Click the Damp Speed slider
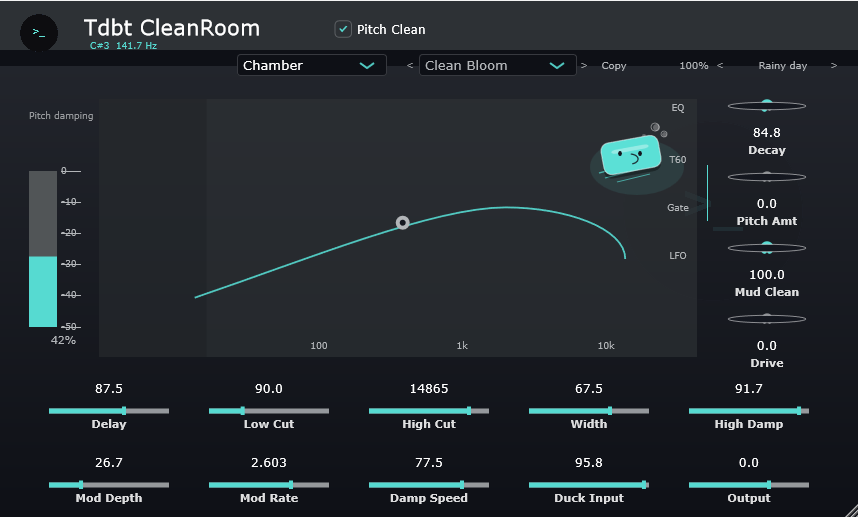This screenshot has width=858, height=517. (429, 485)
